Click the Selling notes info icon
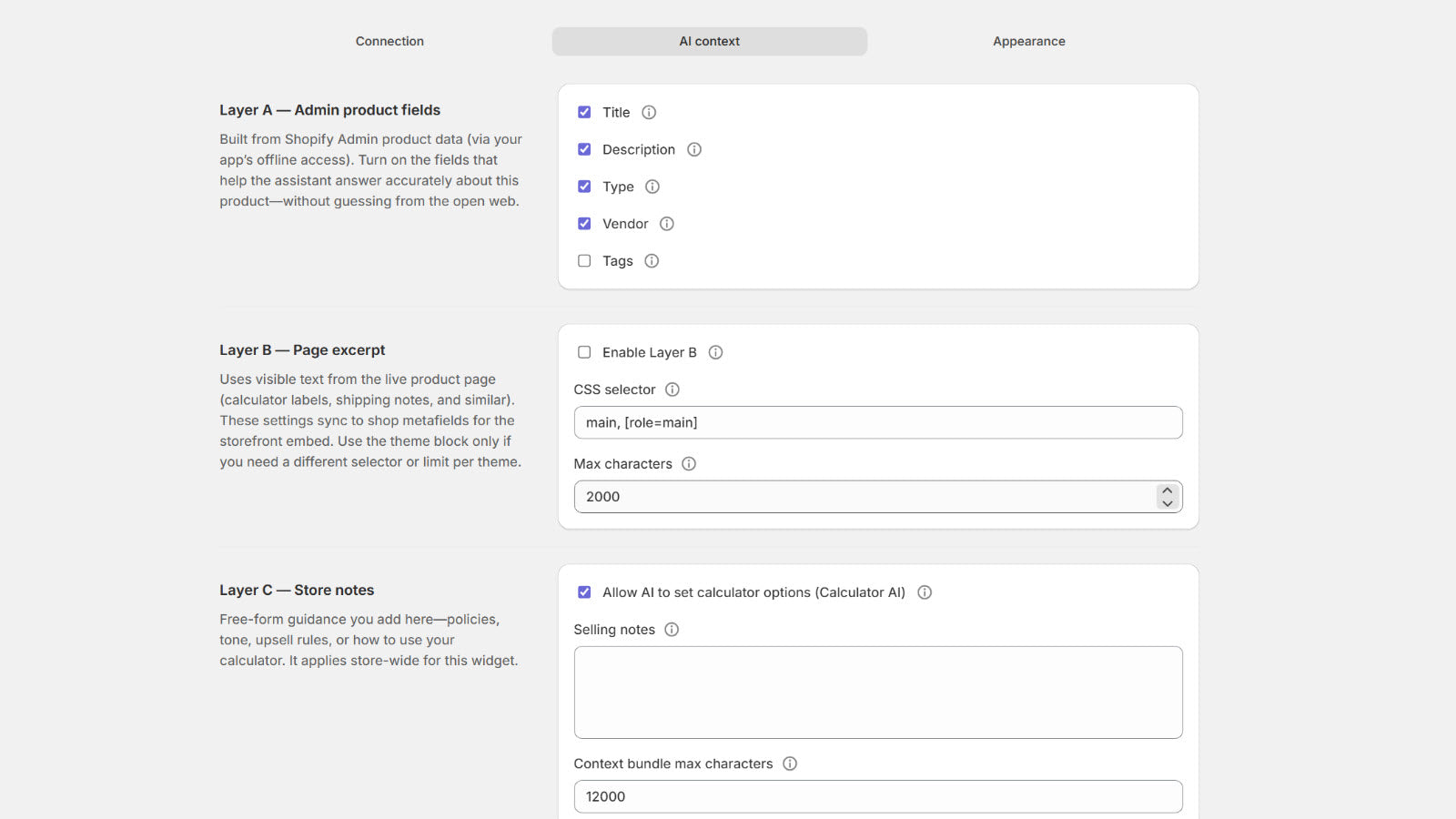 click(672, 629)
